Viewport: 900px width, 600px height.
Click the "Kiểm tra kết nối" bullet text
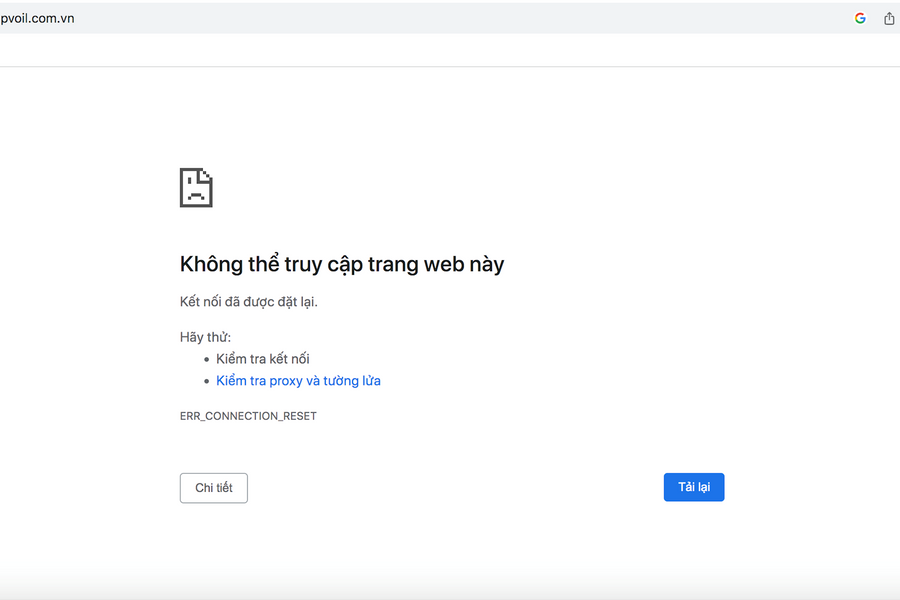pyautogui.click(x=262, y=359)
